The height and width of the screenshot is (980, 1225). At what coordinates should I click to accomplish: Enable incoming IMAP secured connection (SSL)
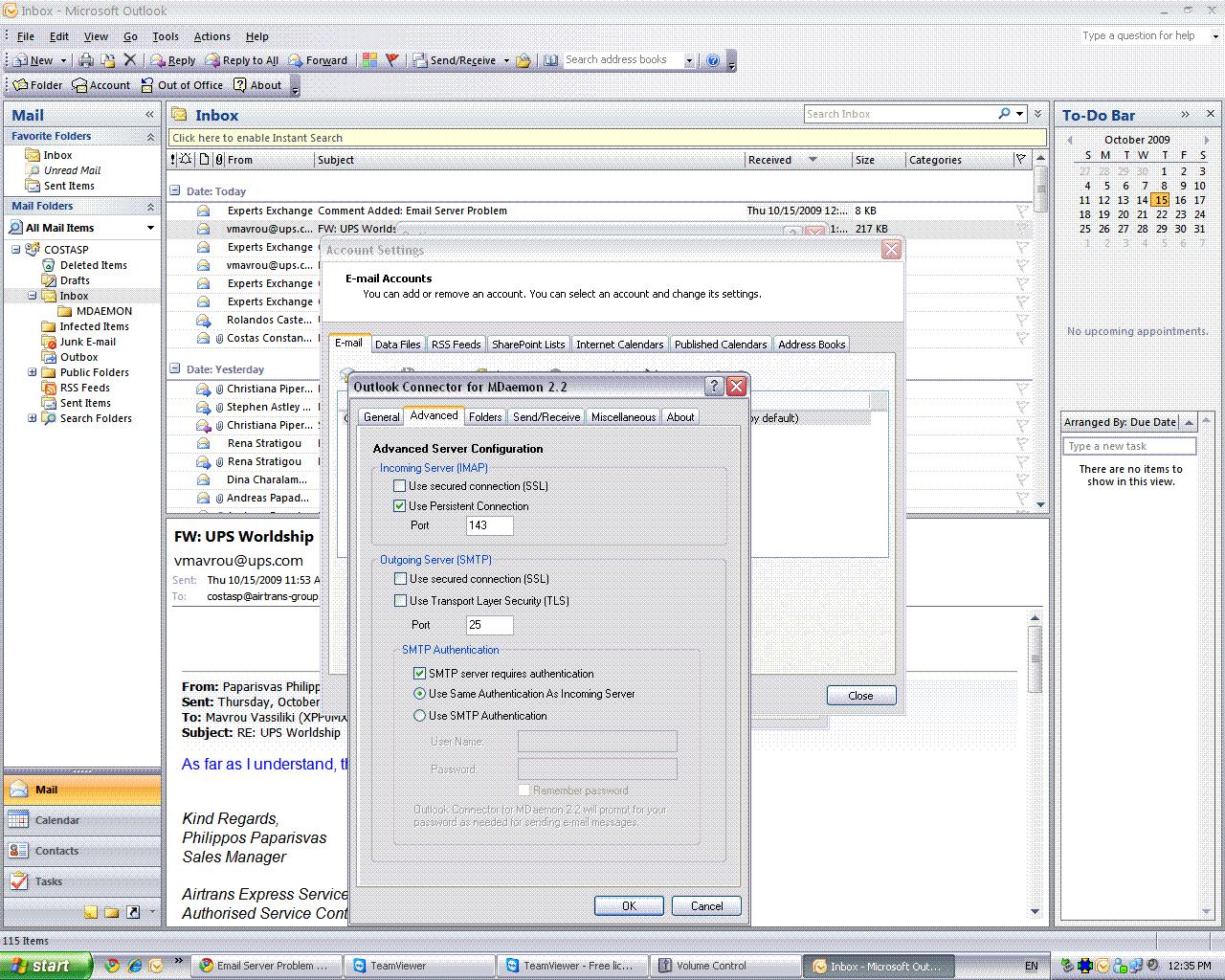pos(400,486)
